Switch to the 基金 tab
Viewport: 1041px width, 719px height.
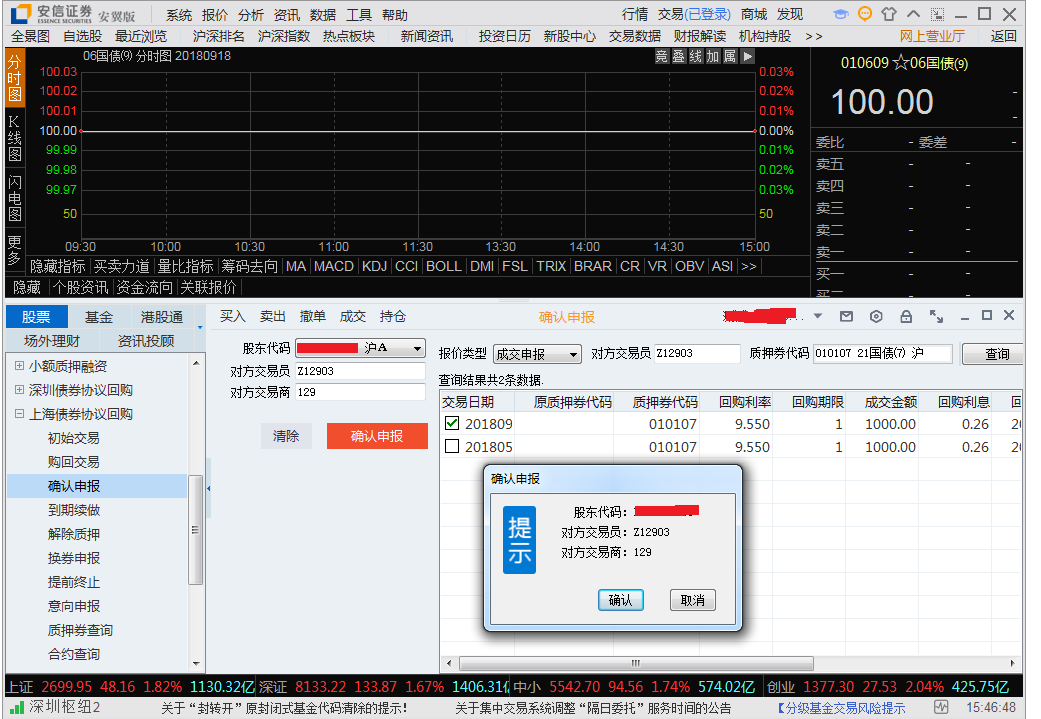point(99,317)
